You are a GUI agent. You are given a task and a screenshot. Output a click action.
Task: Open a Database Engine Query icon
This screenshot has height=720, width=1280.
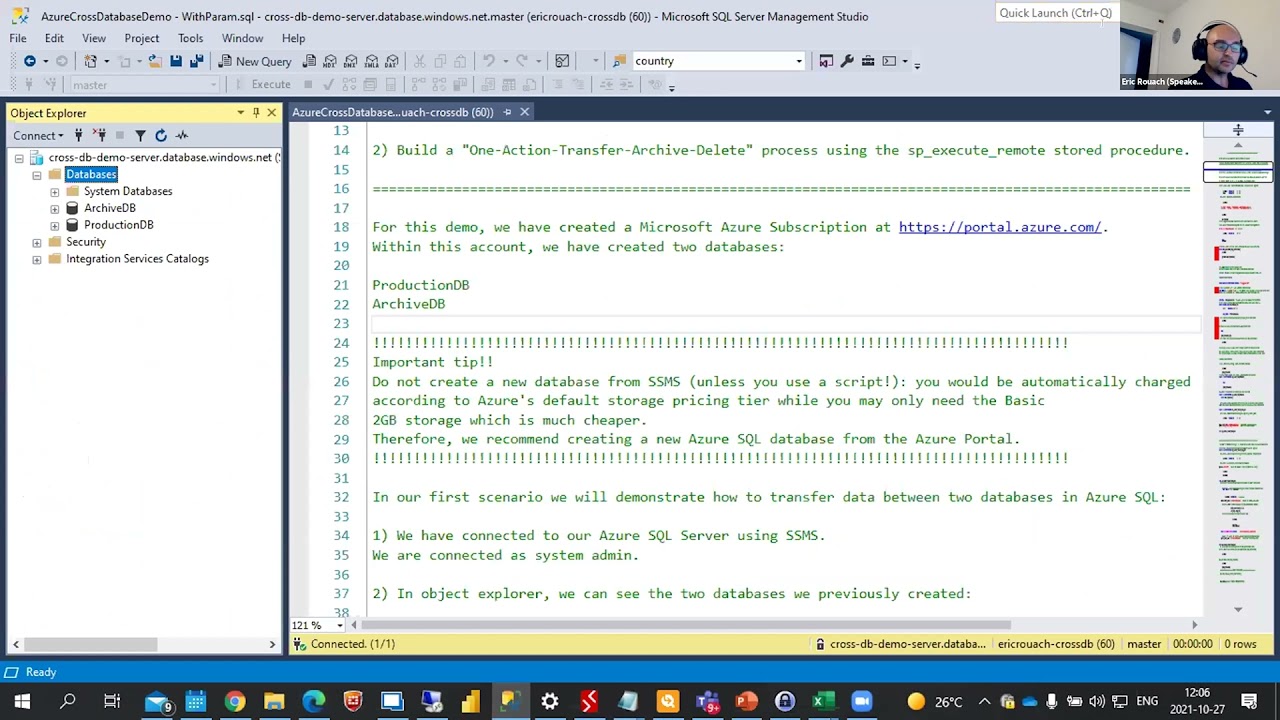pyautogui.click(x=310, y=61)
